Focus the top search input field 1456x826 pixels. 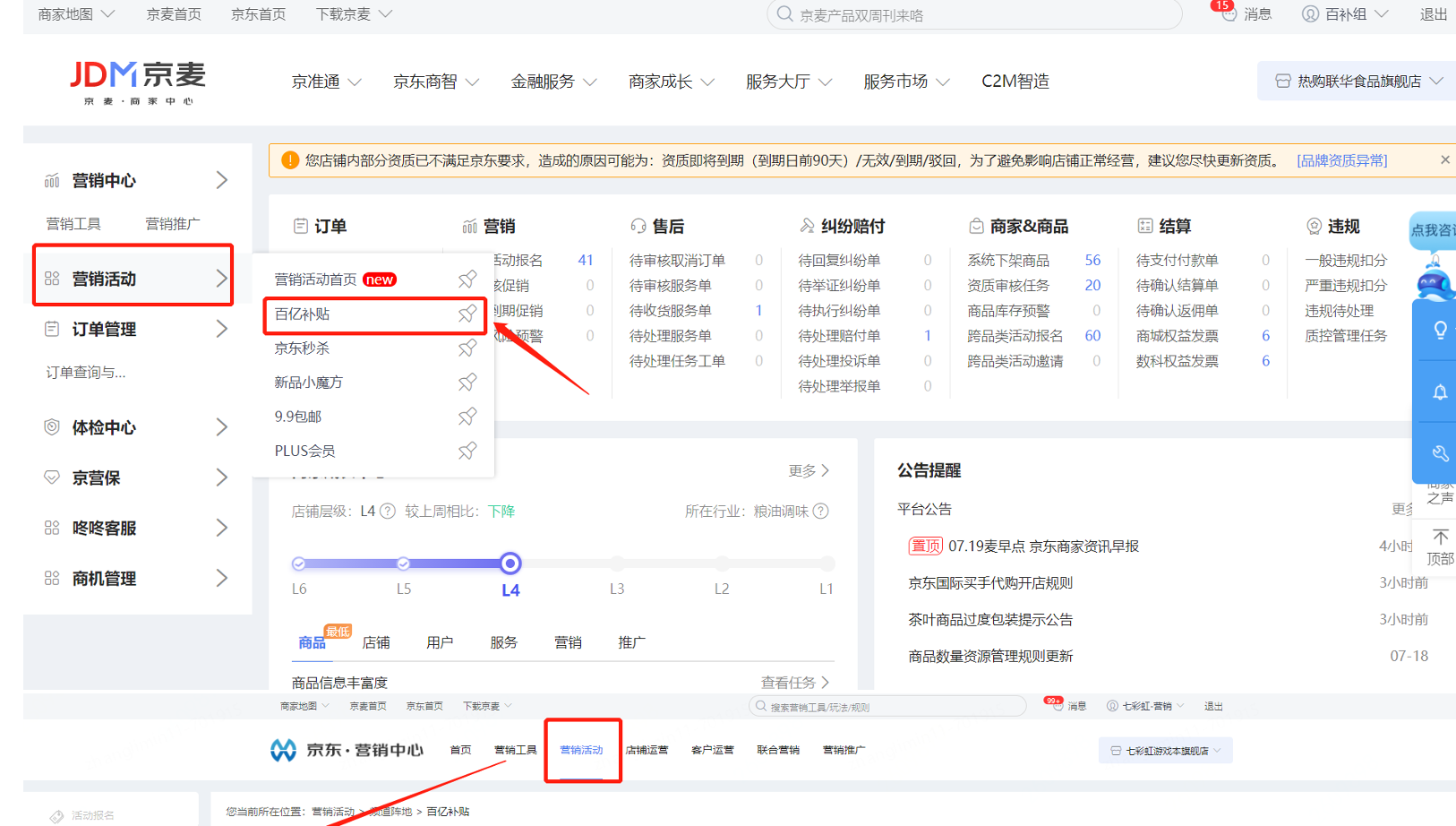976,14
